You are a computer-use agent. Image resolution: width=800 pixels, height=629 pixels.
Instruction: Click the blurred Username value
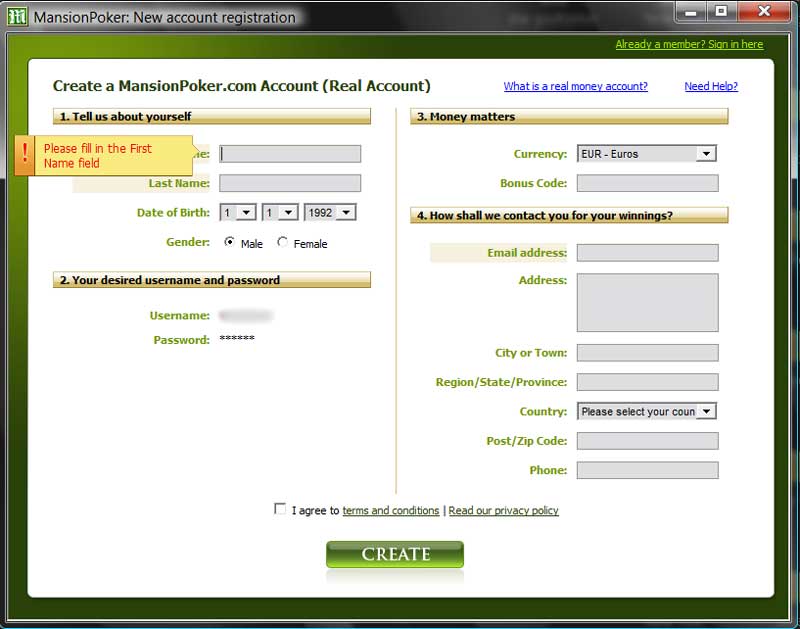click(x=246, y=315)
